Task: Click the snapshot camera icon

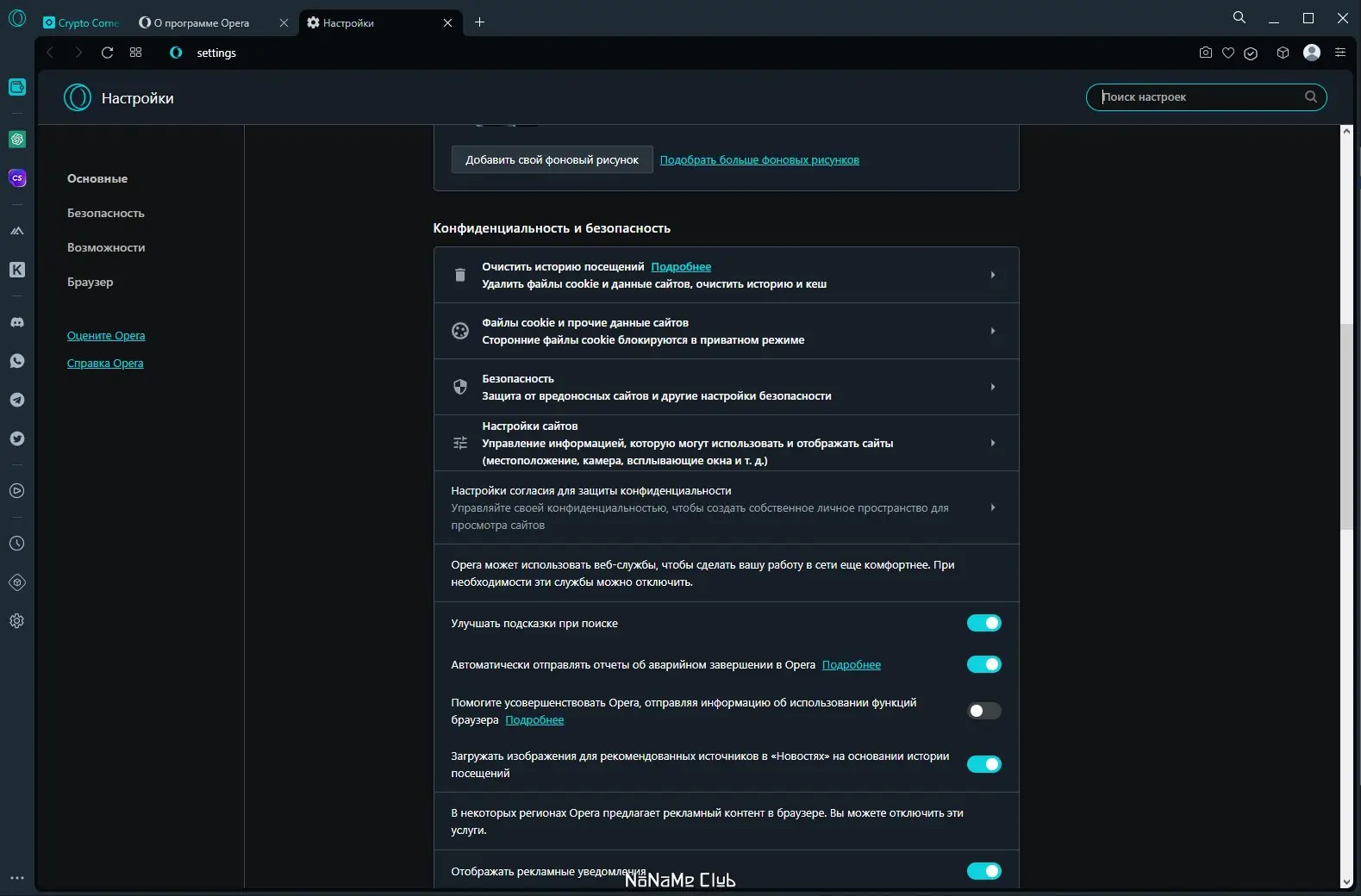Action: point(1205,53)
